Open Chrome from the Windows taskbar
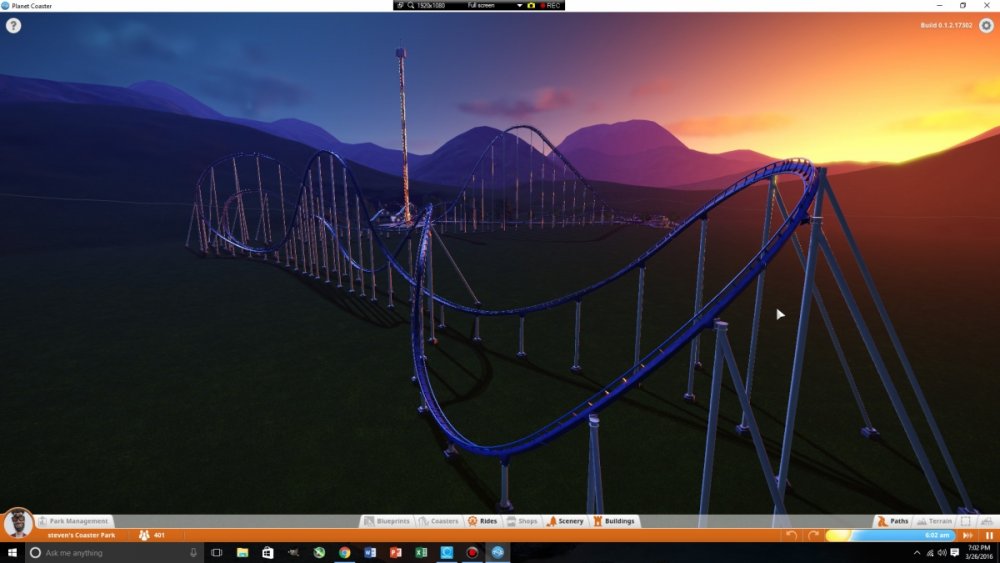Screen dimensions: 1000x563 [344, 552]
